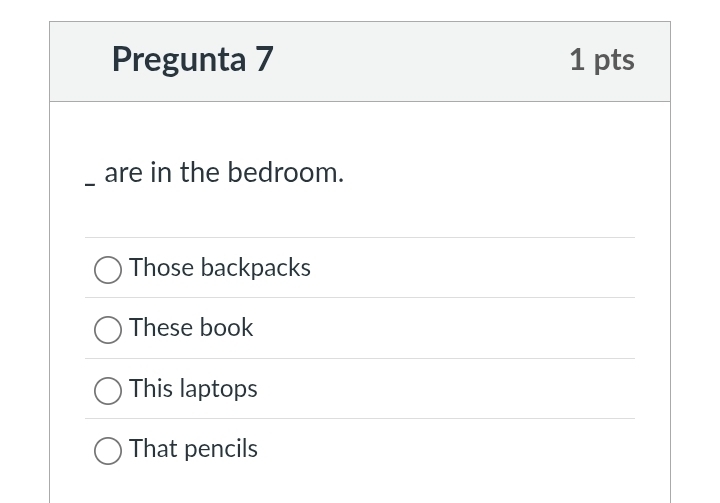Click the word "laptops" in third answer
Screen dimensions: 720x503
point(219,389)
